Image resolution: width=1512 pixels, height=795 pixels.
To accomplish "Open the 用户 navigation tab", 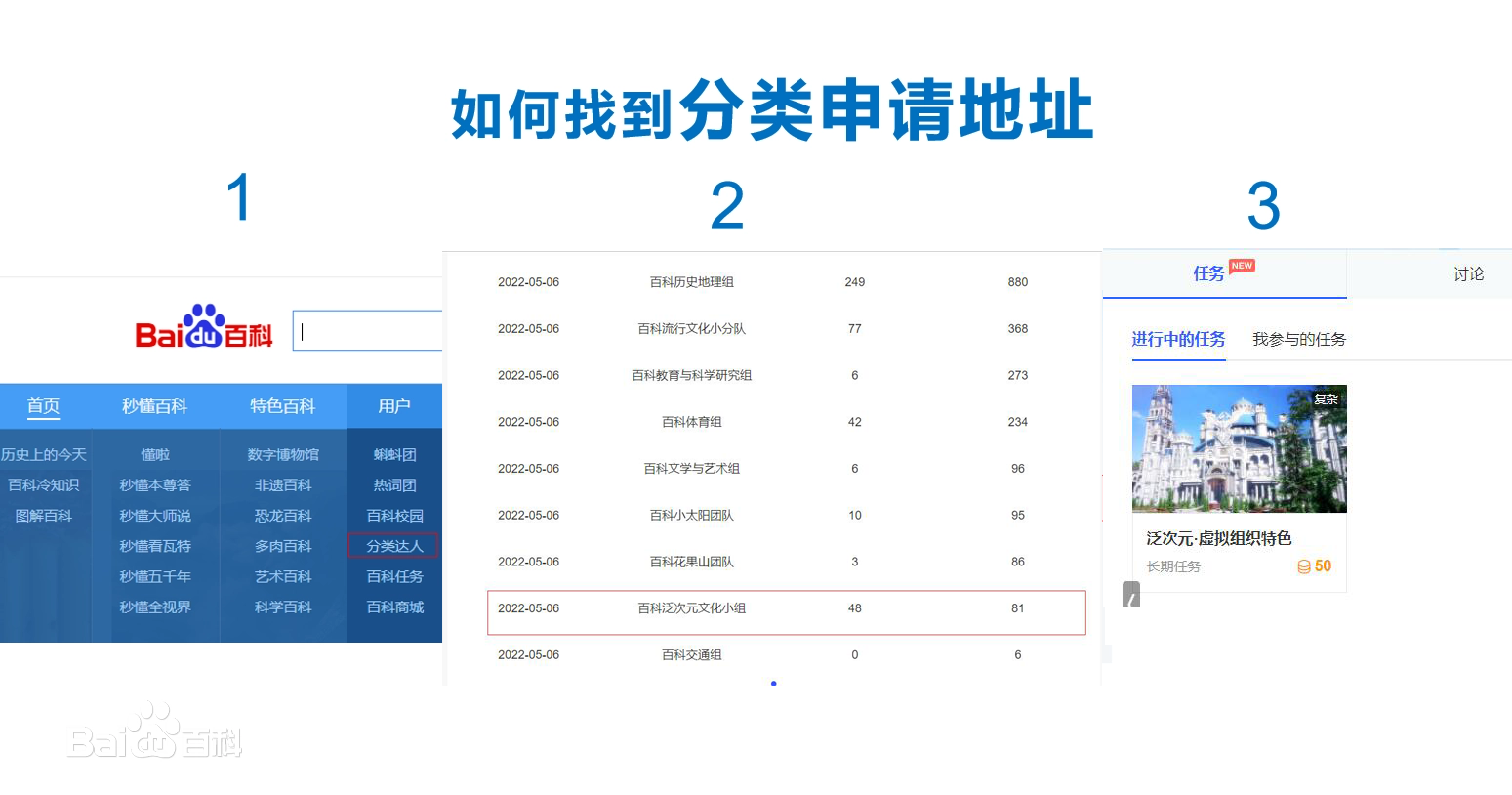I will tap(394, 406).
